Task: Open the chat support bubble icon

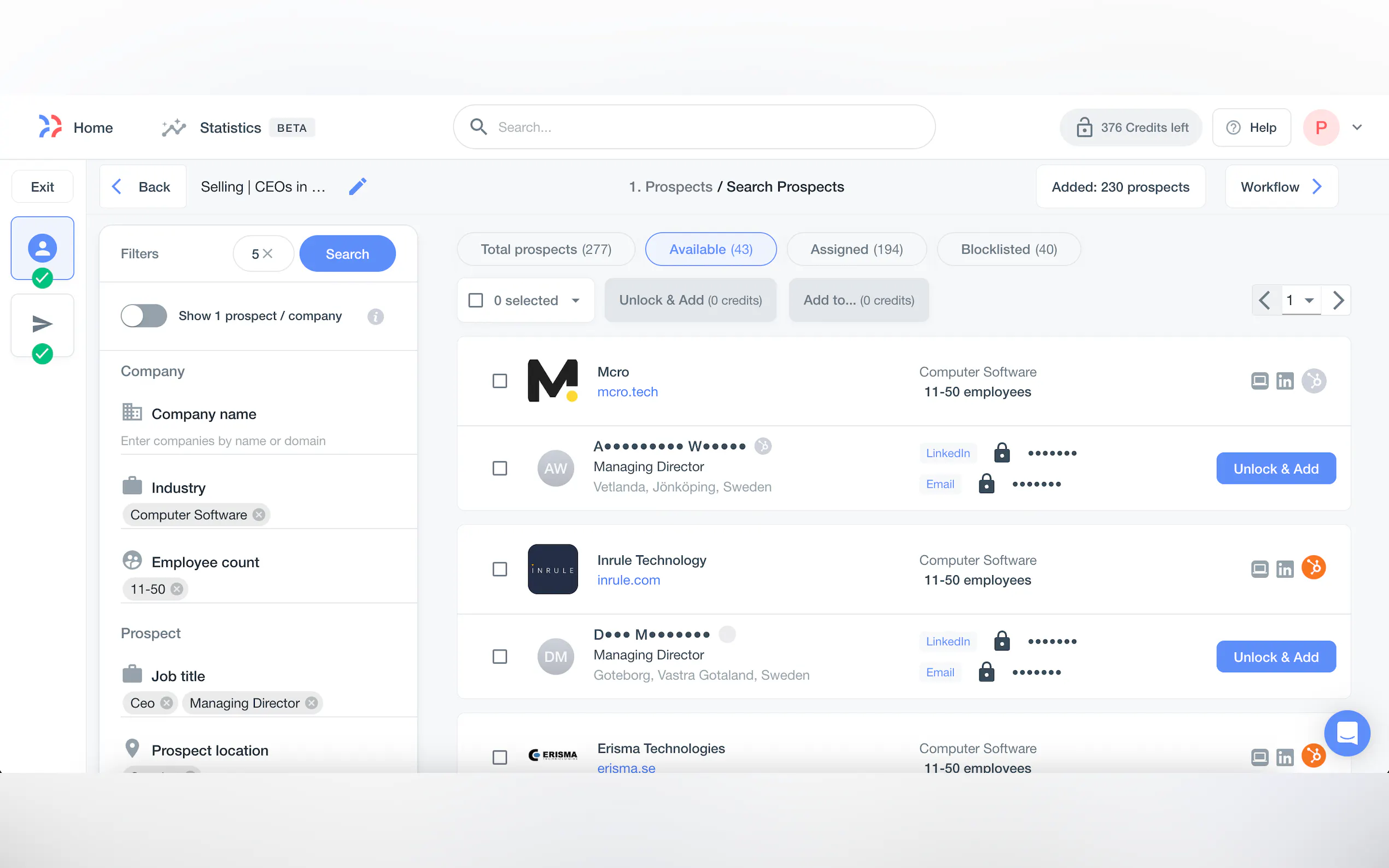Action: (x=1346, y=733)
